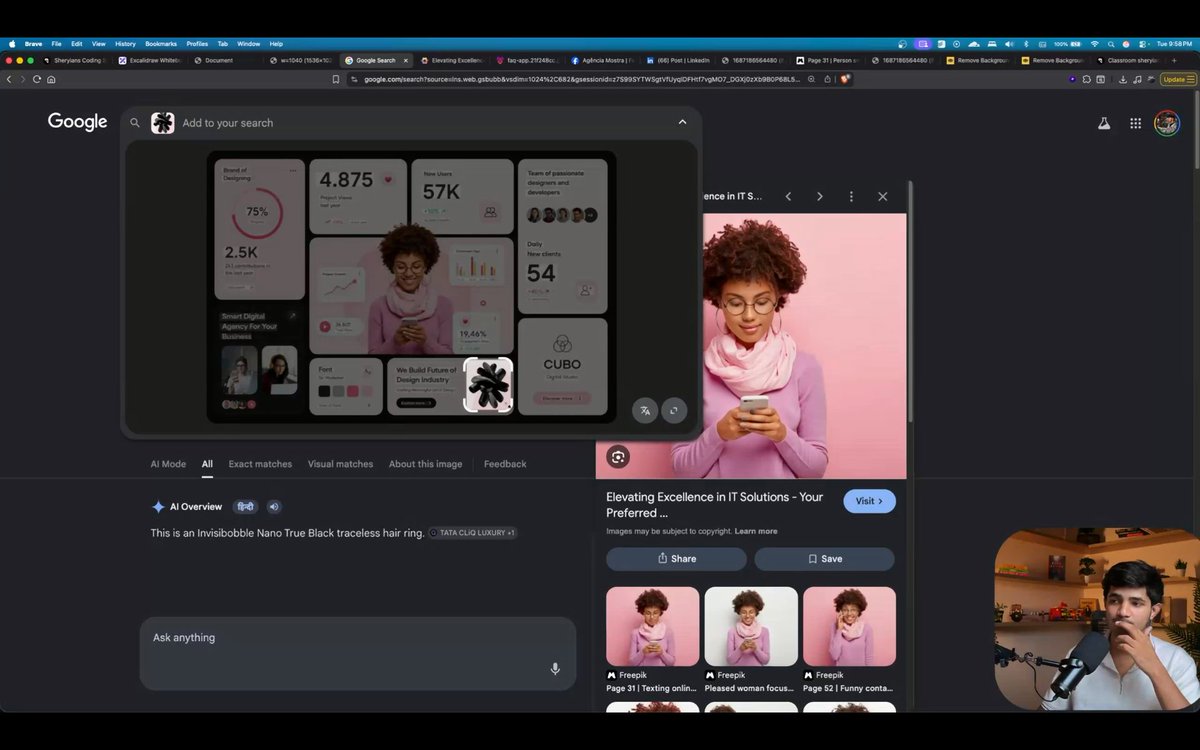Click the browser back arrow
Screen dimensions: 1200x750
pyautogui.click(x=9, y=79)
